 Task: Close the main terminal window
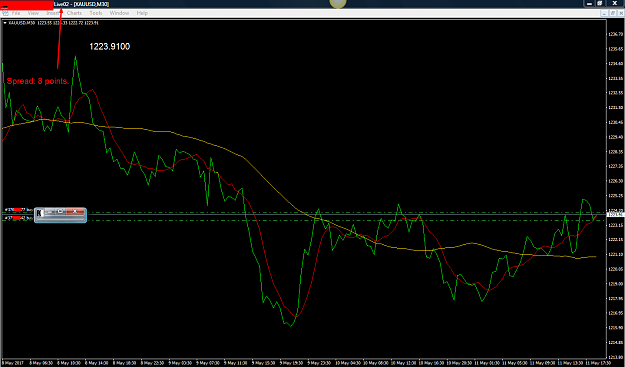614,4
